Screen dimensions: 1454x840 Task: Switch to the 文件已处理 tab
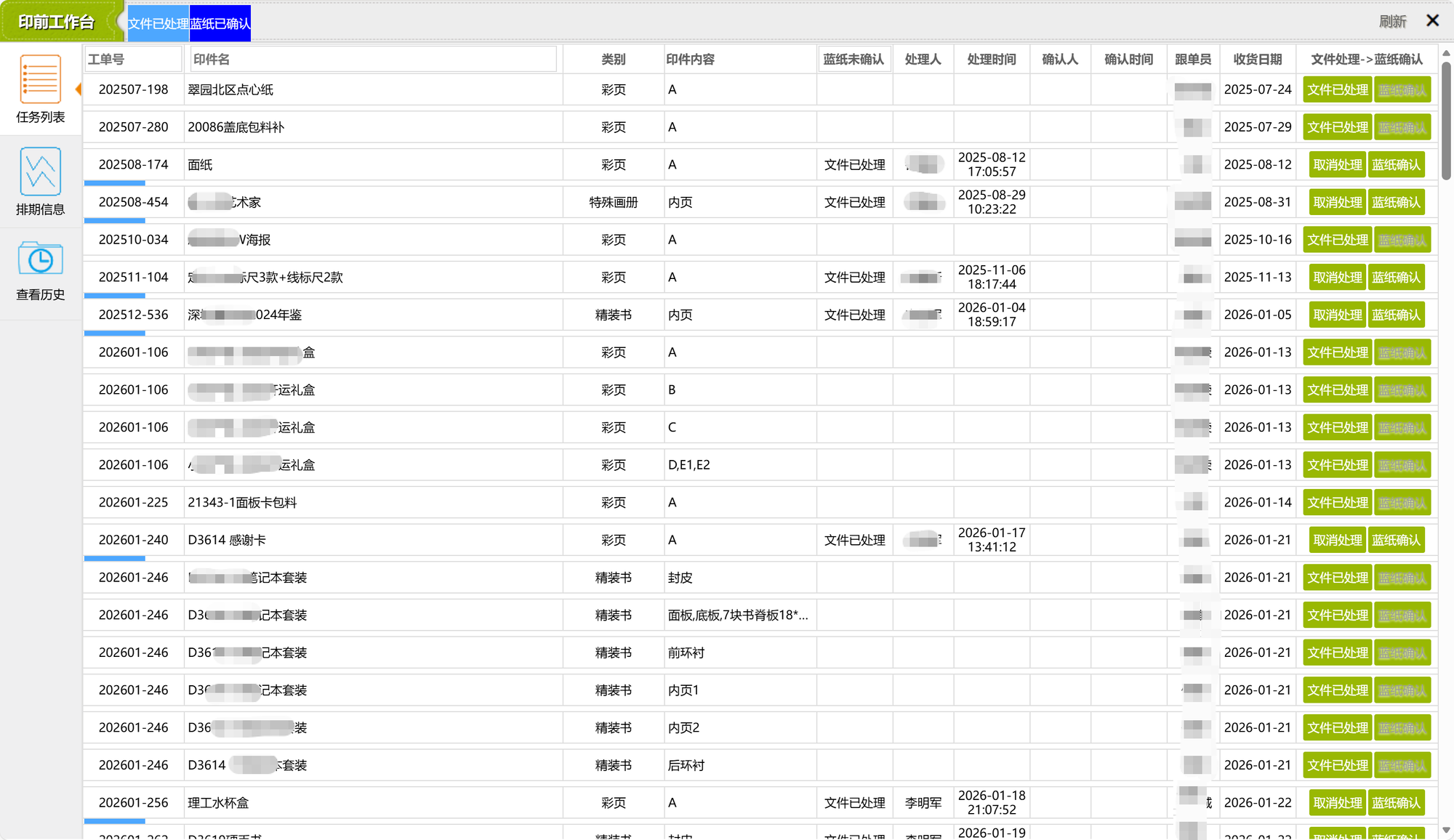(x=158, y=23)
